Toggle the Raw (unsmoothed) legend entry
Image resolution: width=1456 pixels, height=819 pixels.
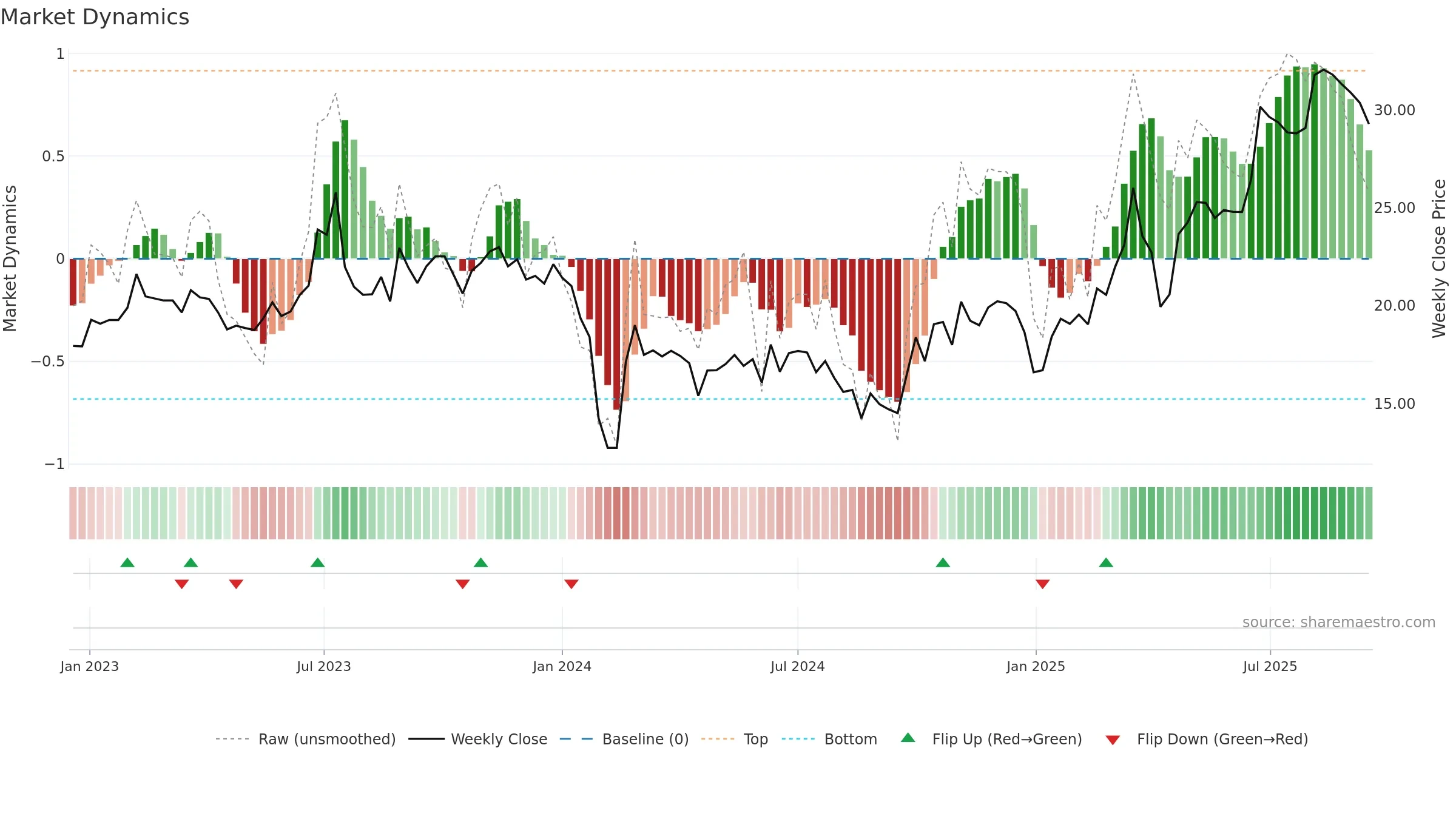coord(306,739)
